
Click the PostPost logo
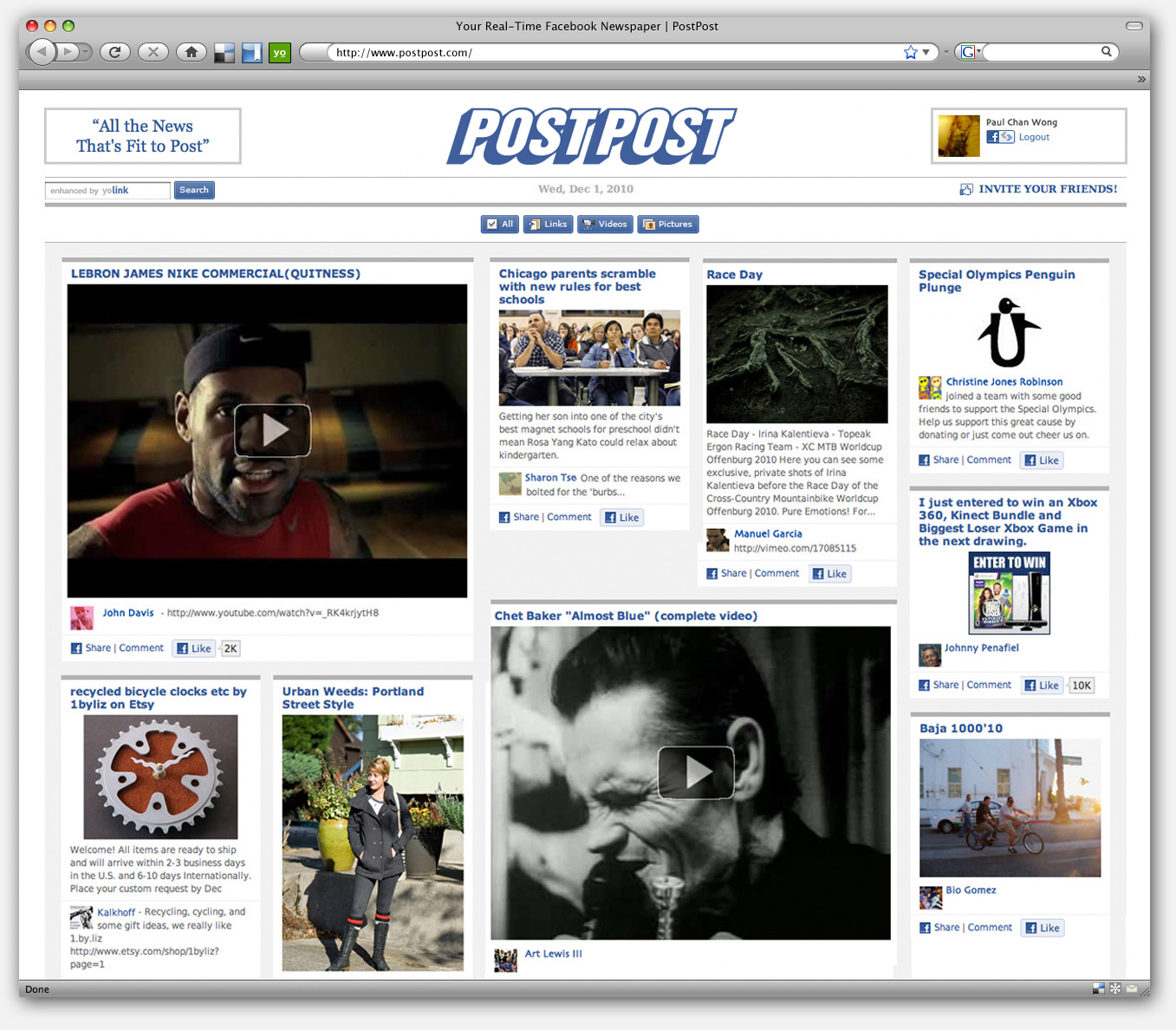pos(592,136)
